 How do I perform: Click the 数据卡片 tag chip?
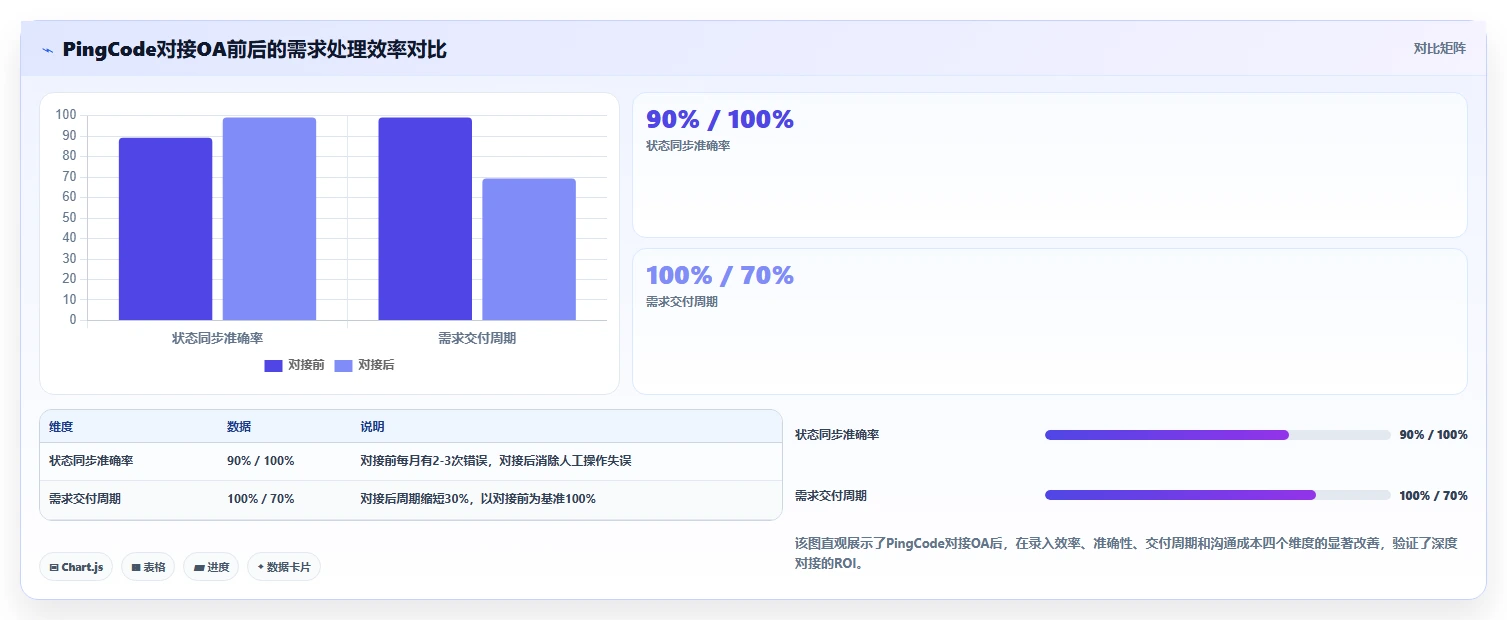tap(284, 567)
